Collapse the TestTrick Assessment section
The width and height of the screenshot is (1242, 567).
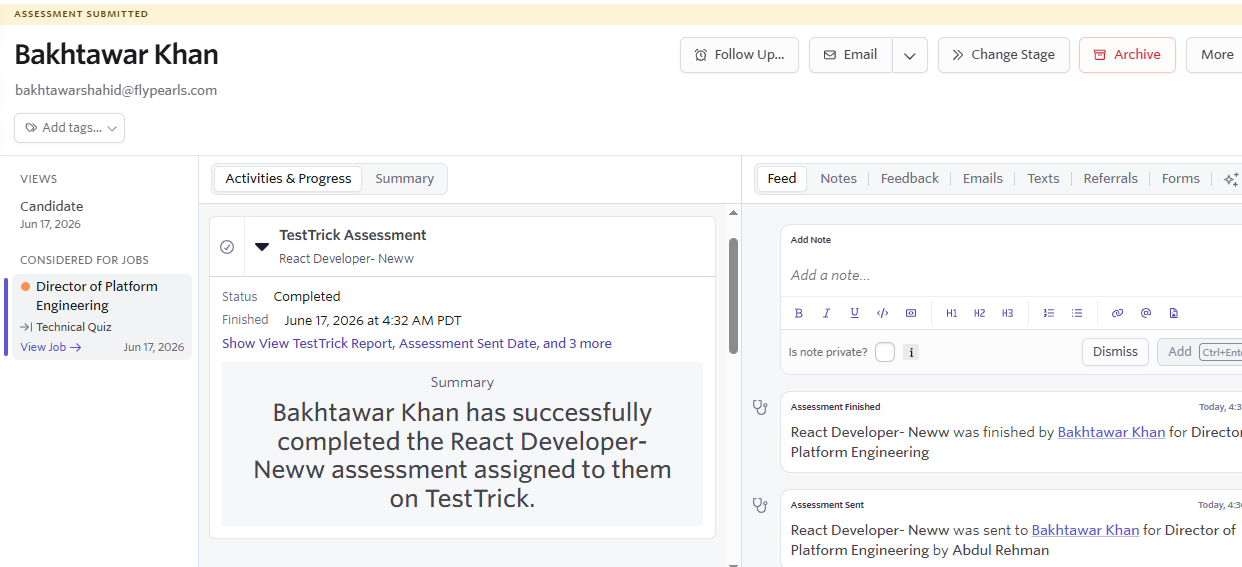(x=262, y=246)
